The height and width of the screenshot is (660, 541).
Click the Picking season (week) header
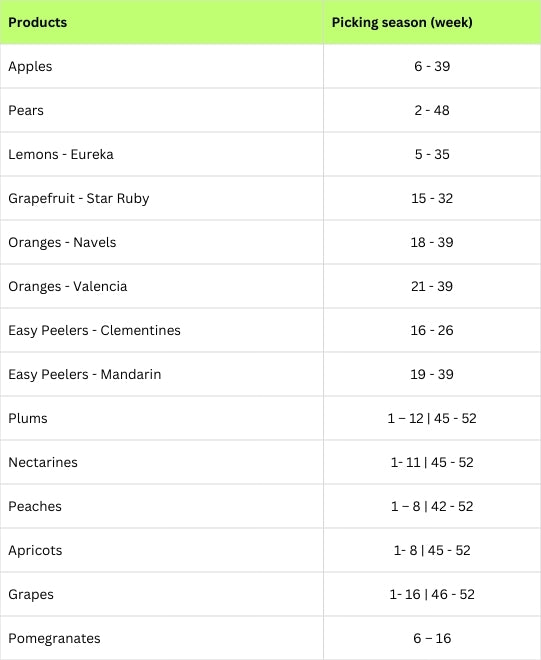(x=402, y=22)
